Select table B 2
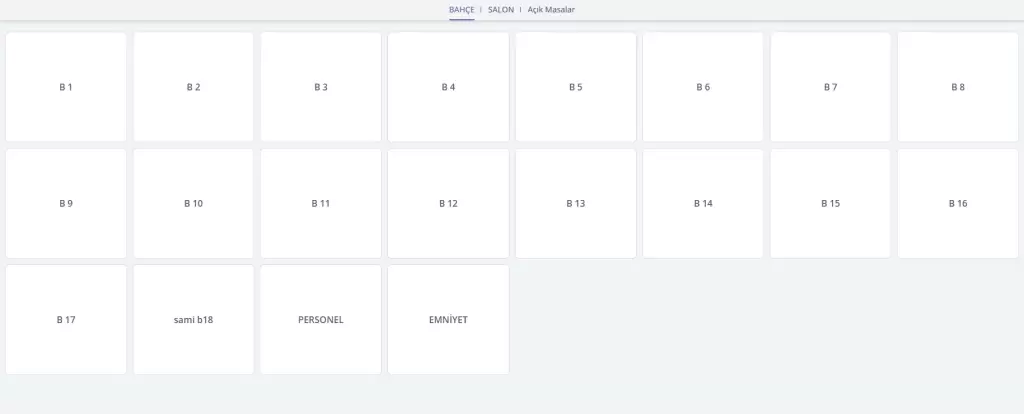 [x=193, y=87]
